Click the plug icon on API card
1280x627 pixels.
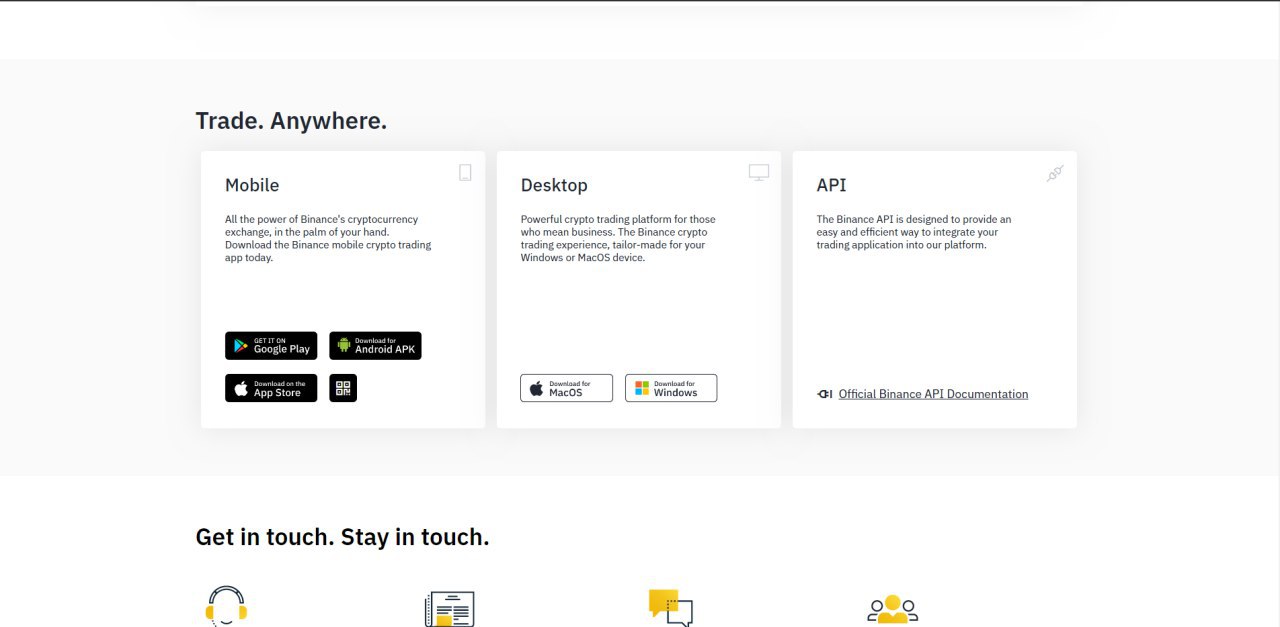1055,173
